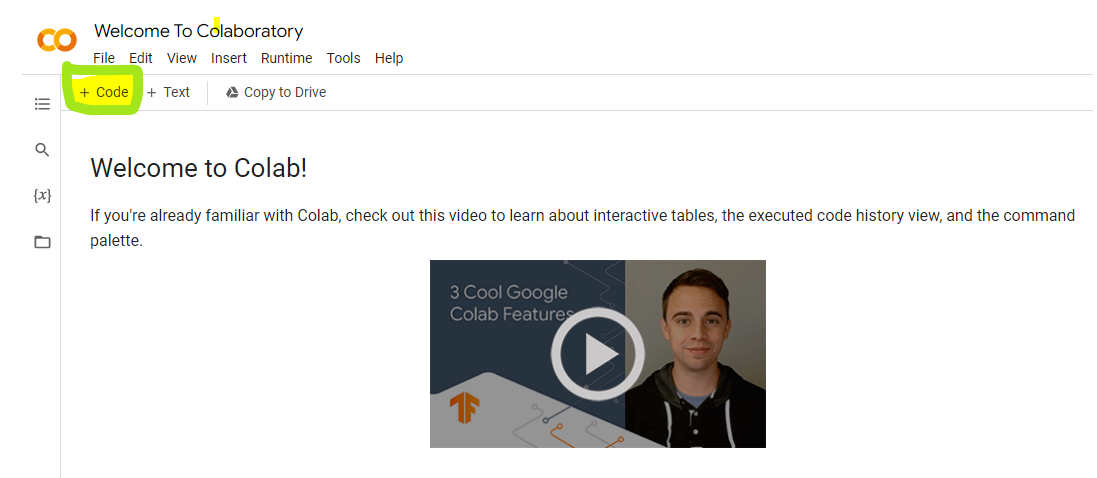The height and width of the screenshot is (478, 1097).
Task: Open the File menu
Action: [104, 58]
